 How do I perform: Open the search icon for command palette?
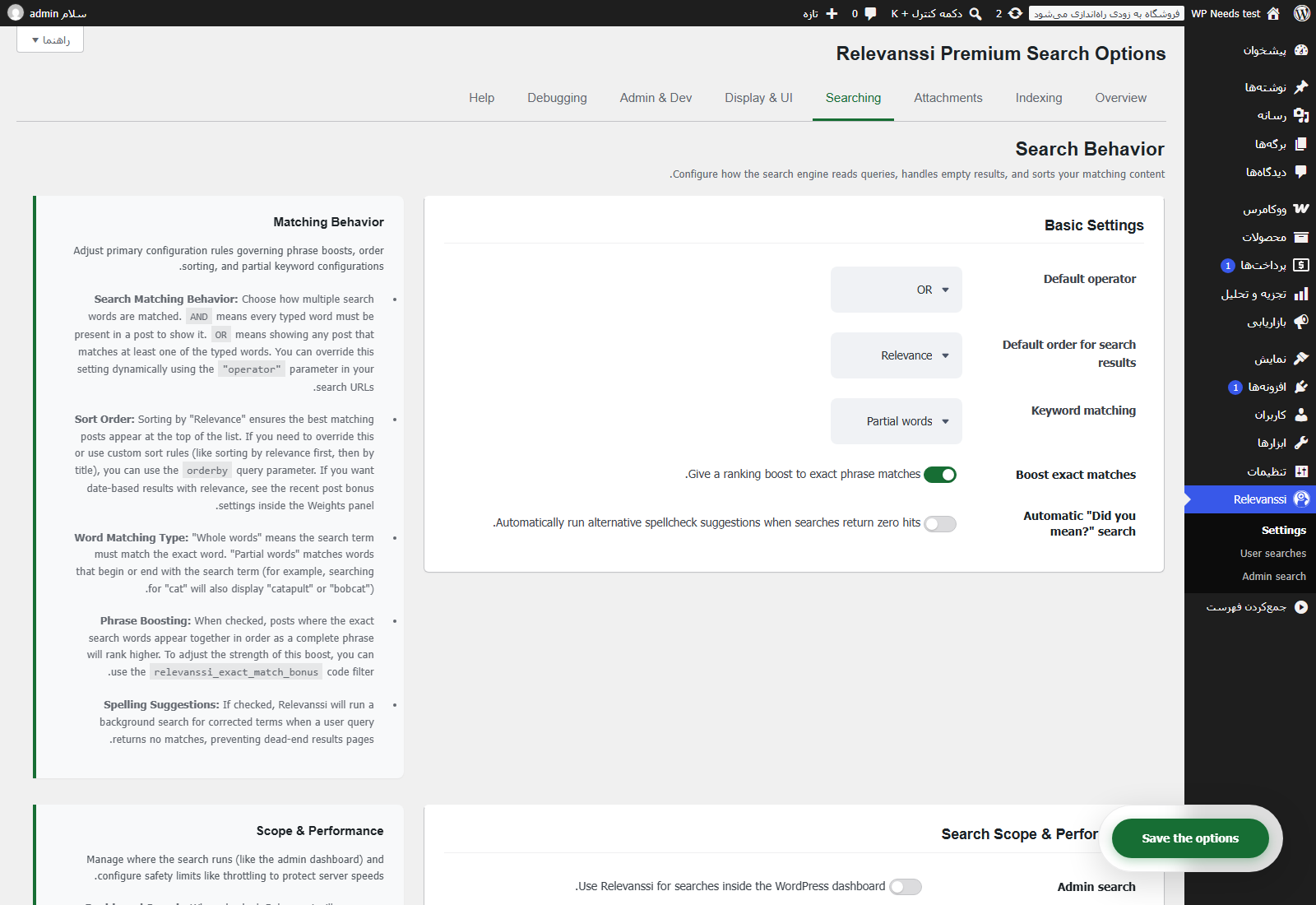click(x=975, y=13)
